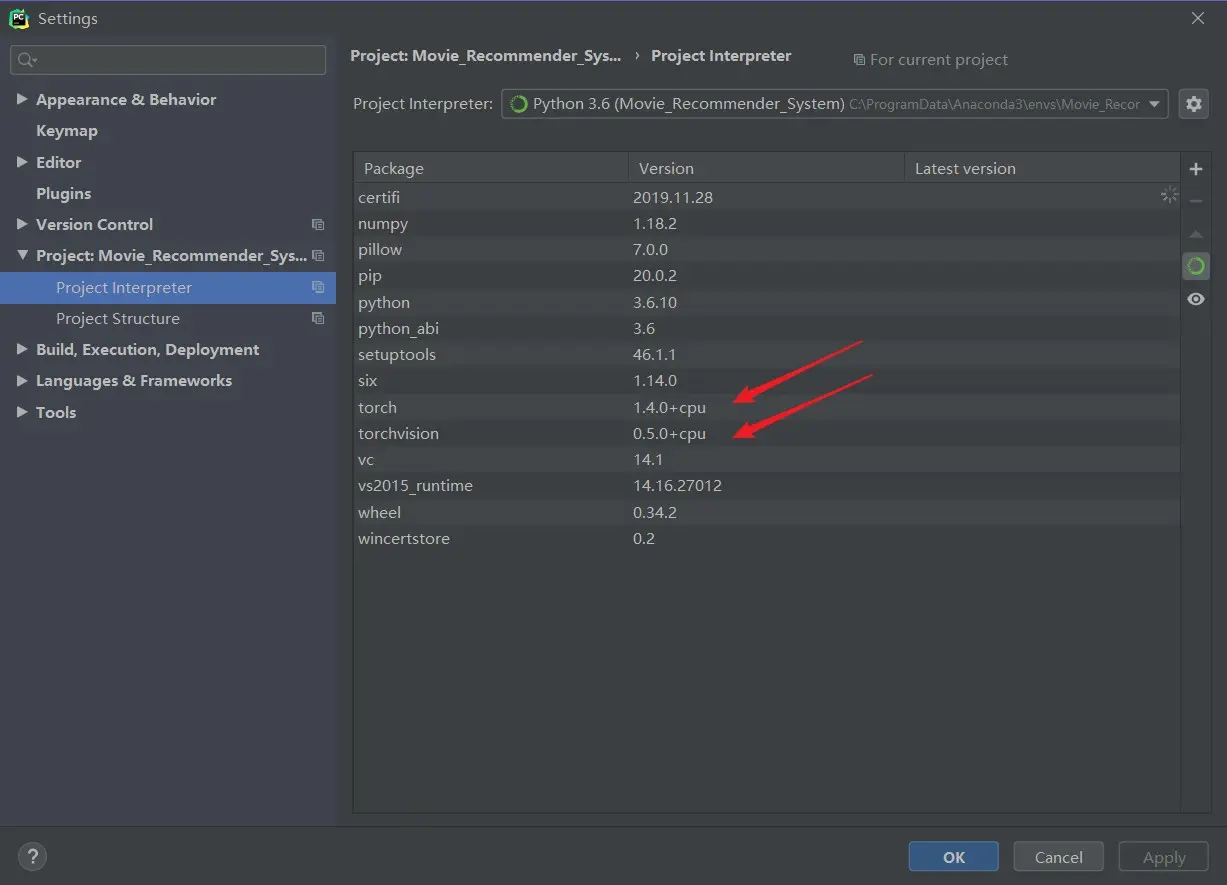This screenshot has height=885, width=1227.
Task: Click the Project Structure row copy icon
Action: click(x=318, y=319)
